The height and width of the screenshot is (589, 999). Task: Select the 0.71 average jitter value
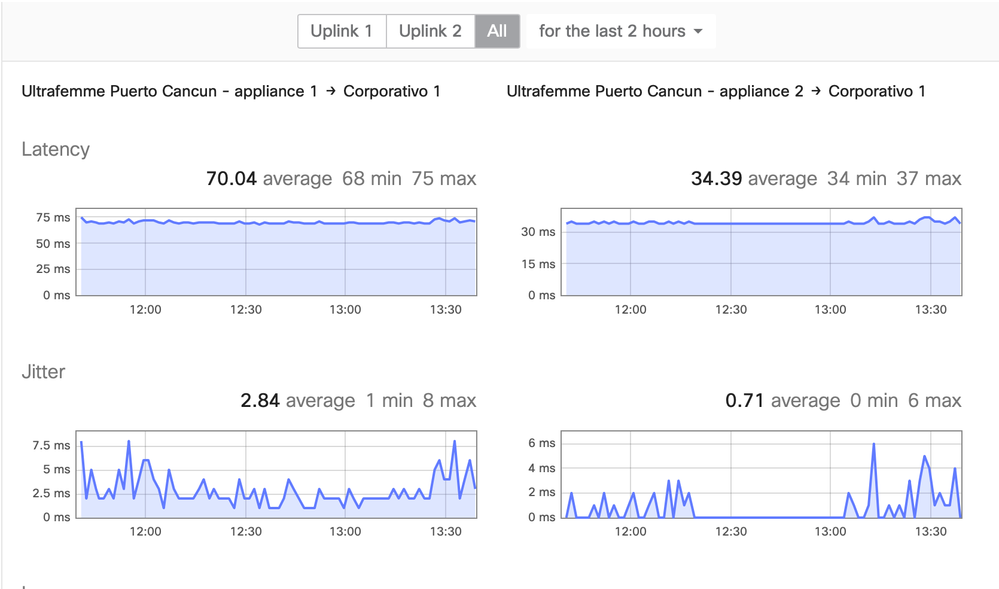[745, 401]
